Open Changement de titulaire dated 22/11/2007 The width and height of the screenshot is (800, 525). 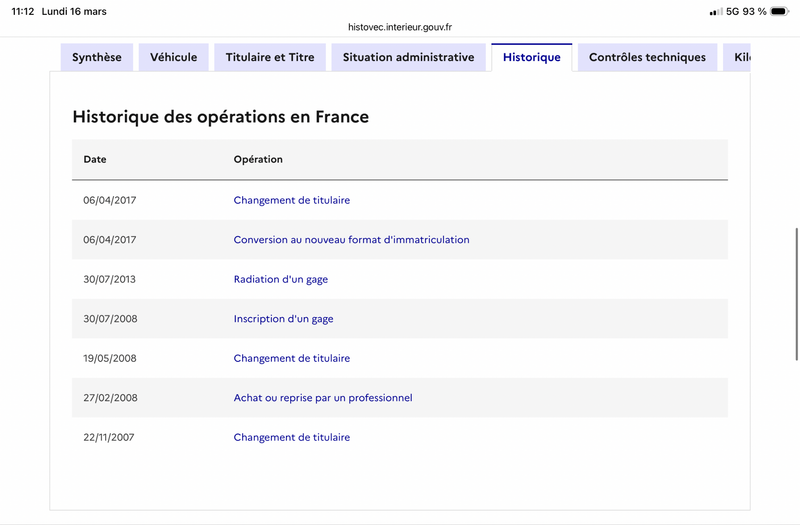[292, 437]
